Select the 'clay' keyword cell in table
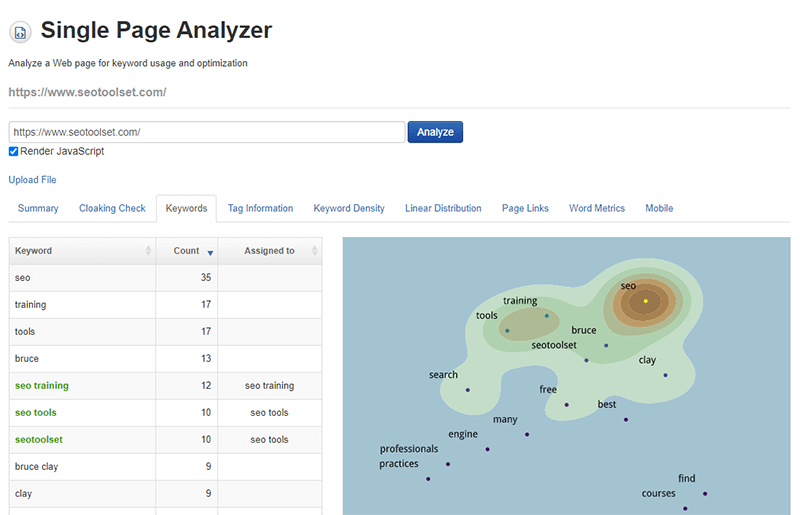Image resolution: width=800 pixels, height=515 pixels. point(82,494)
